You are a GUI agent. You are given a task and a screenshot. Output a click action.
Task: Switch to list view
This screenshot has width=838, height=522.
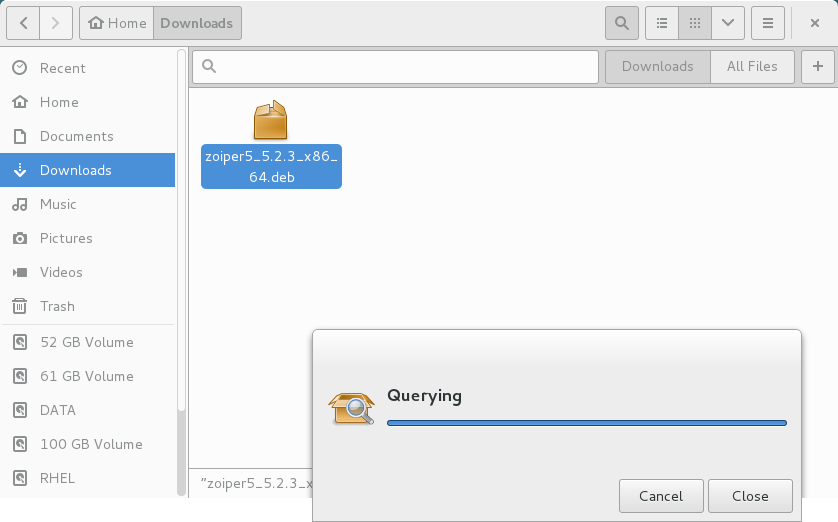[661, 22]
